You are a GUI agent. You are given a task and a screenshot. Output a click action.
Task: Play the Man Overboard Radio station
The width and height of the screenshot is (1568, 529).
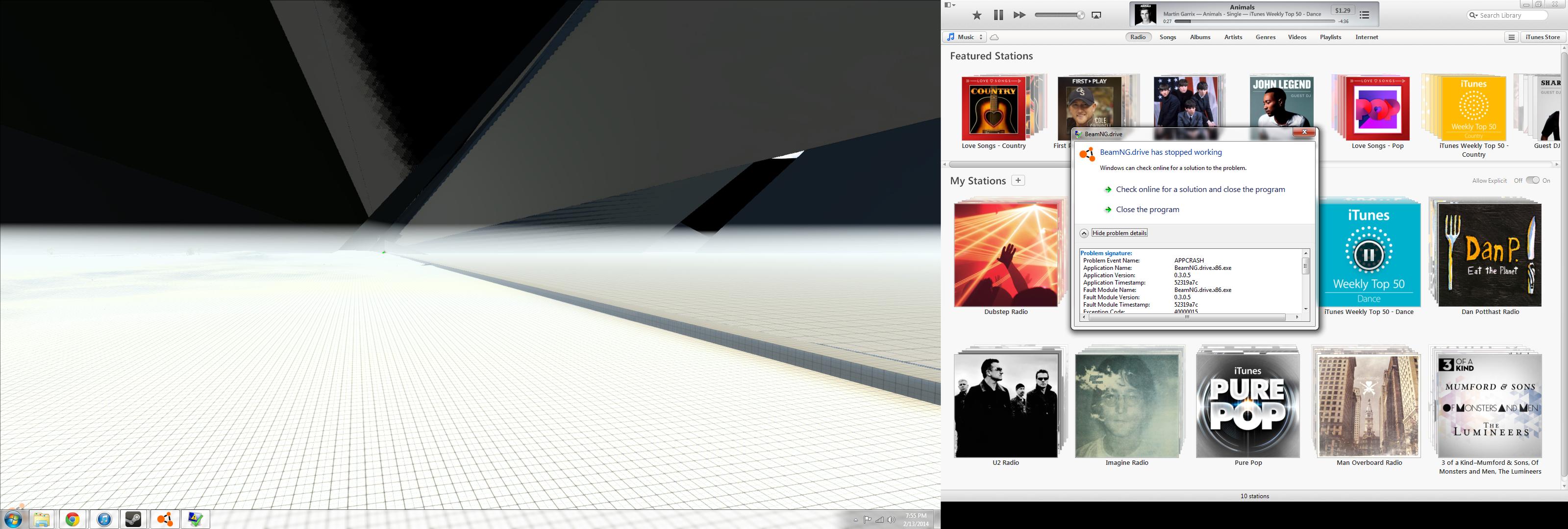[x=1369, y=406]
